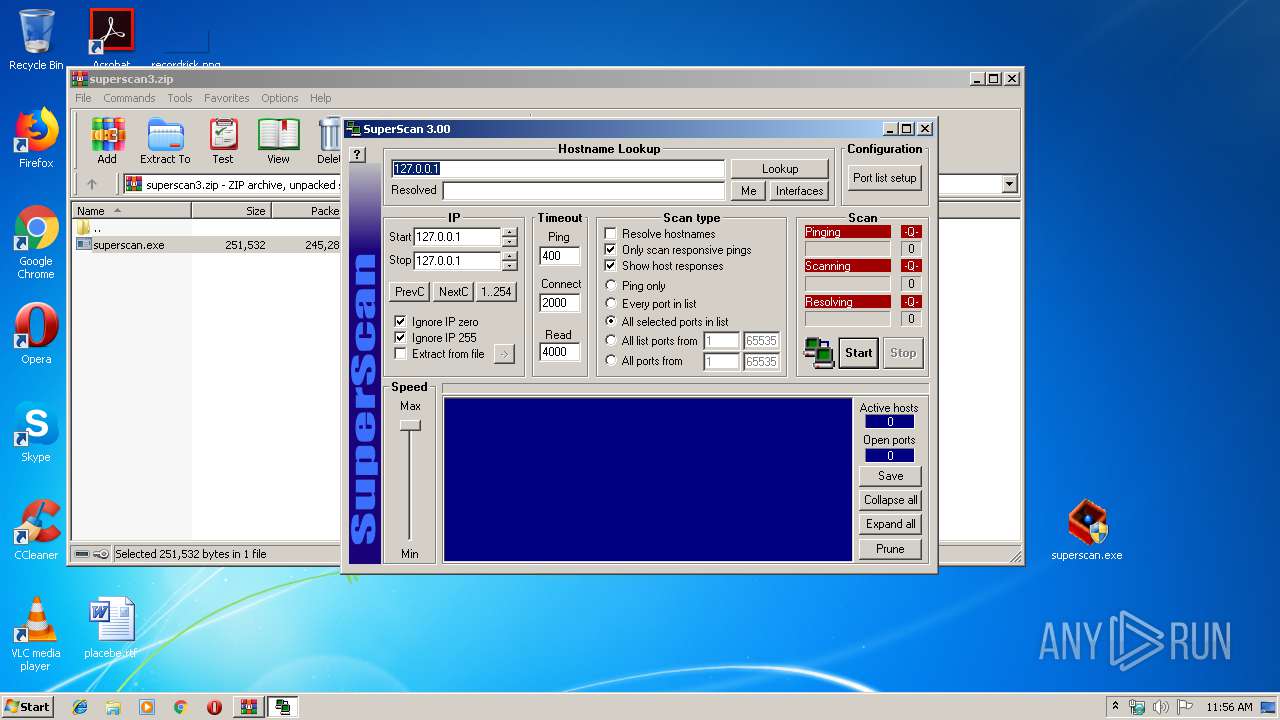
Task: Click the media player taskbar icon
Action: pos(147,707)
